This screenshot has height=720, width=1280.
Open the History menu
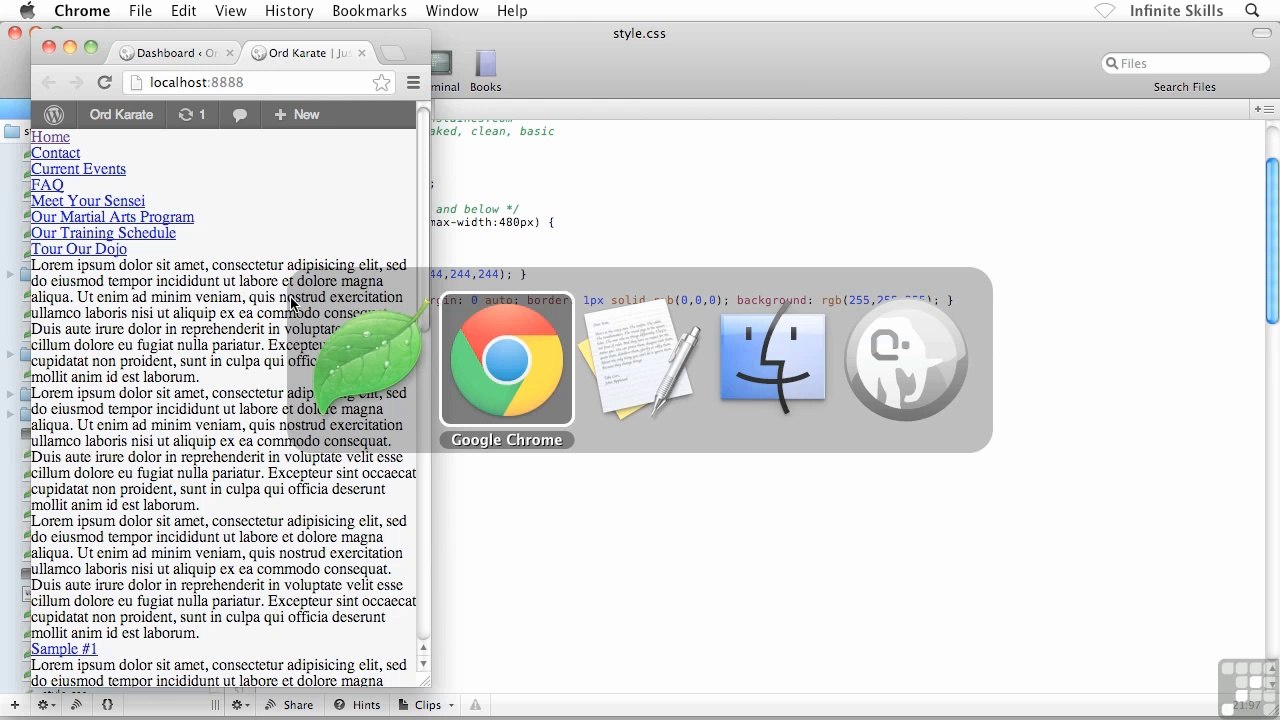[289, 11]
